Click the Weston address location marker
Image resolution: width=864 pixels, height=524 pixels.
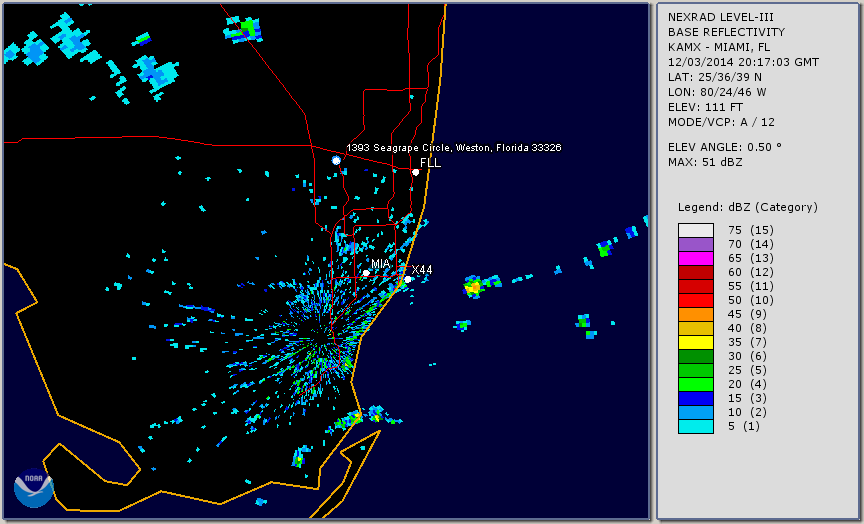(x=336, y=160)
